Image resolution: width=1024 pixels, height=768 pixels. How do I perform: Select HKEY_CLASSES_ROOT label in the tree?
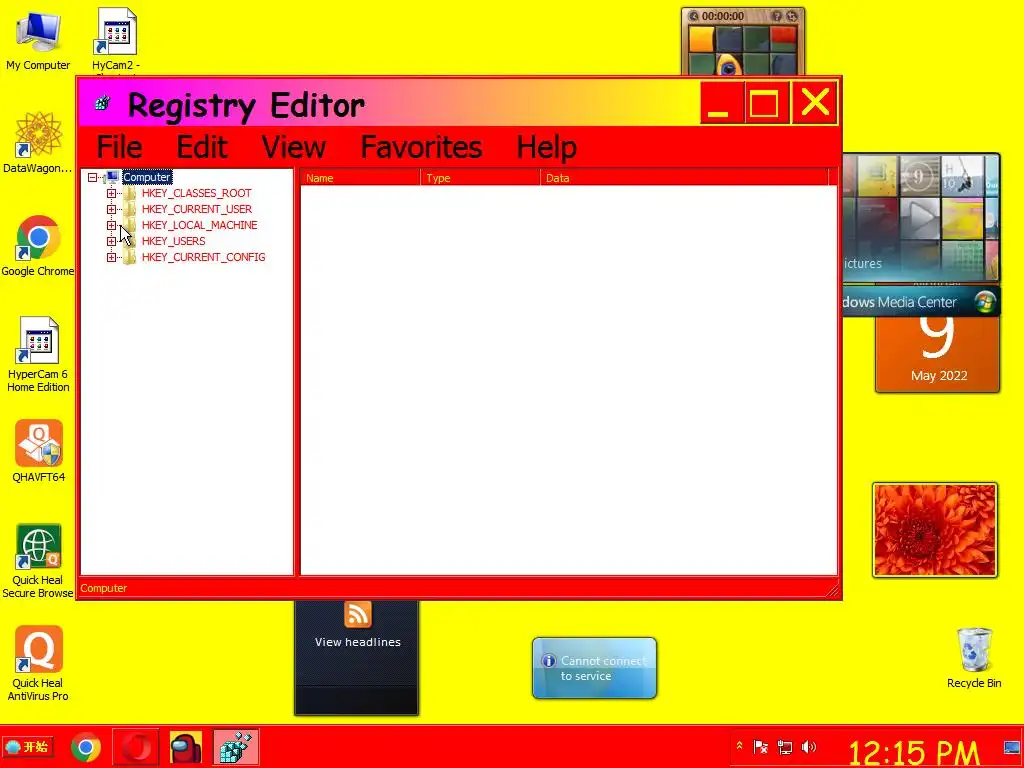click(197, 193)
